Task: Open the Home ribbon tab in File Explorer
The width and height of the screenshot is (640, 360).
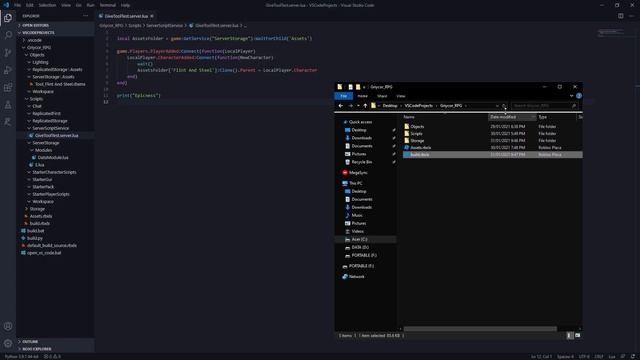Action: 362,96
